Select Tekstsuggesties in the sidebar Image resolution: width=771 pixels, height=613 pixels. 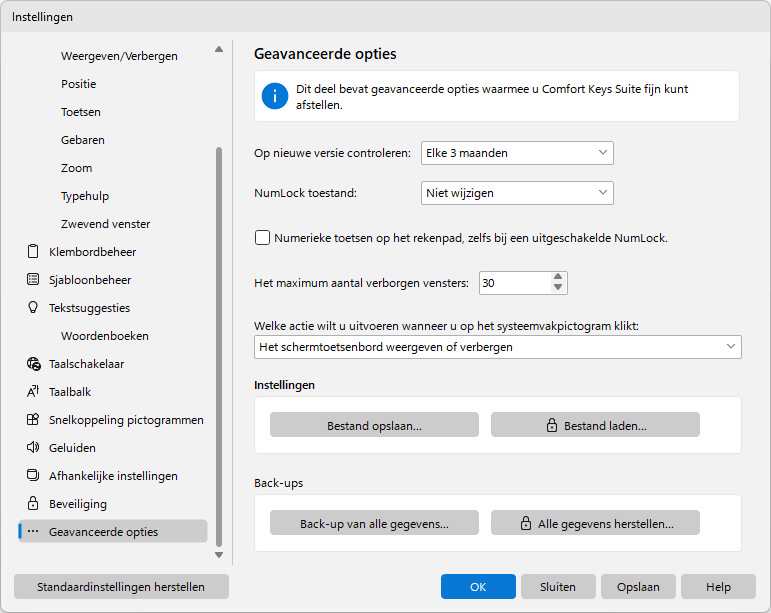click(89, 308)
